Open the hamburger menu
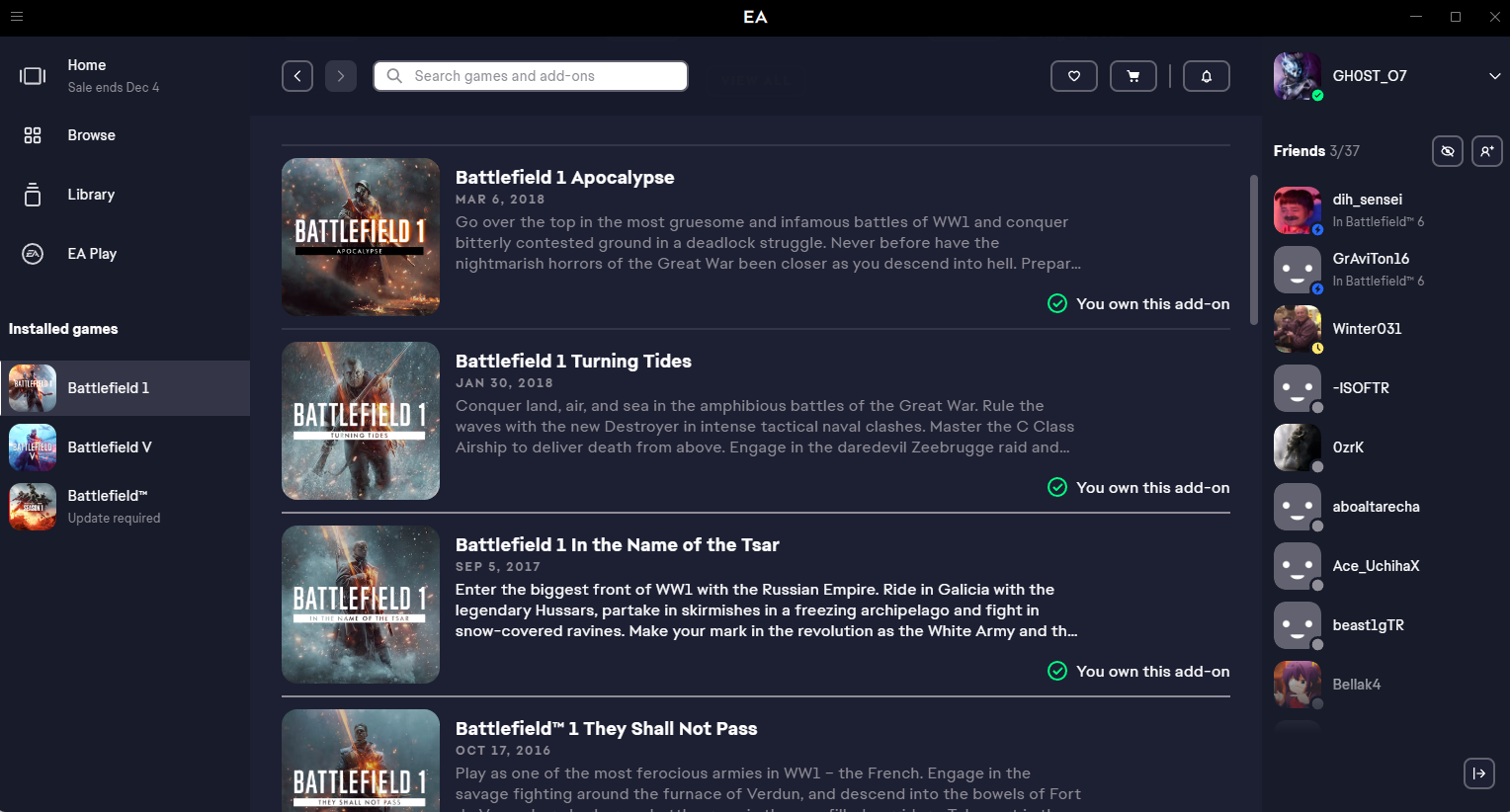 click(x=17, y=17)
